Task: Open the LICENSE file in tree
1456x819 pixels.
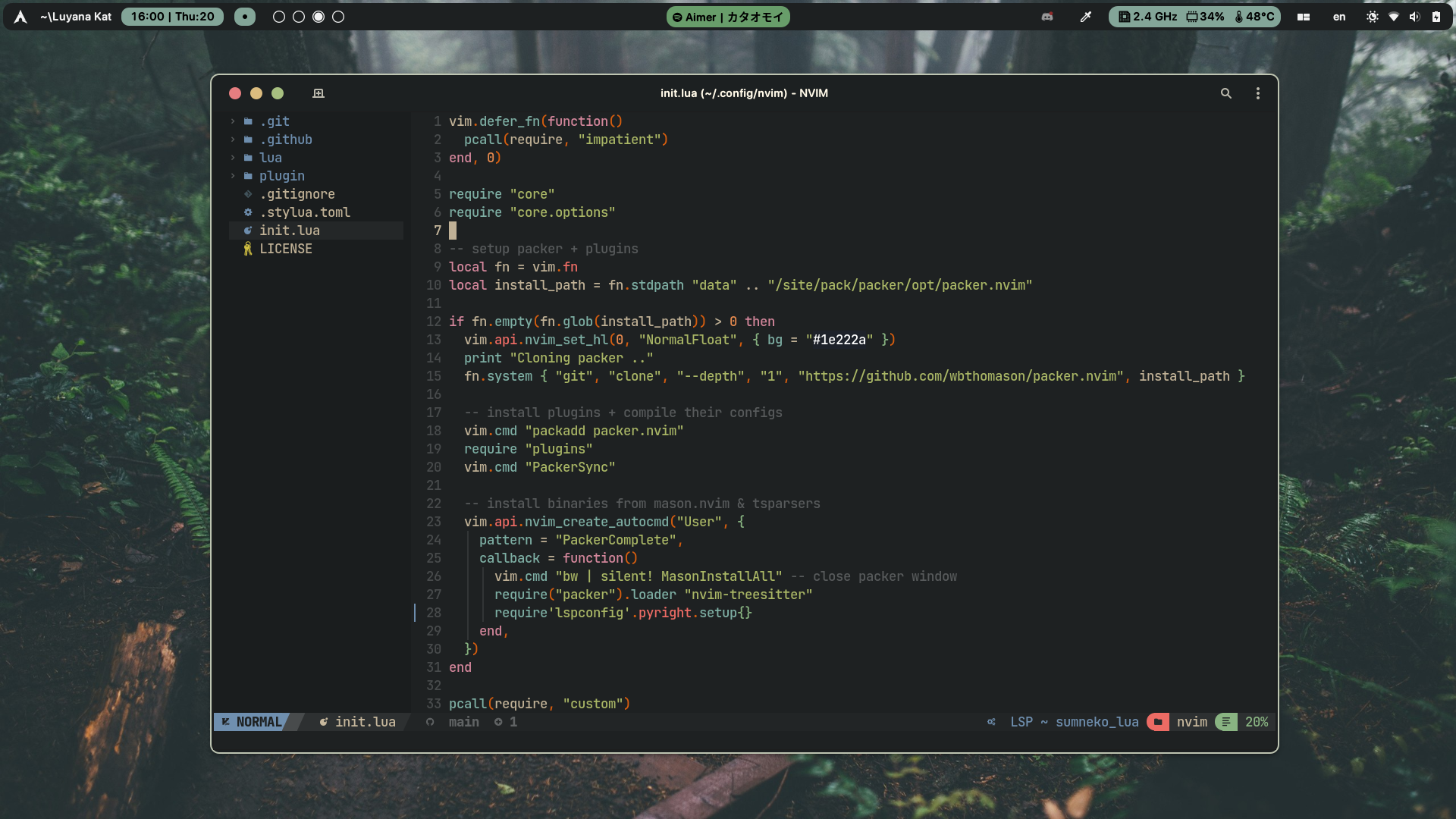Action: [x=285, y=249]
